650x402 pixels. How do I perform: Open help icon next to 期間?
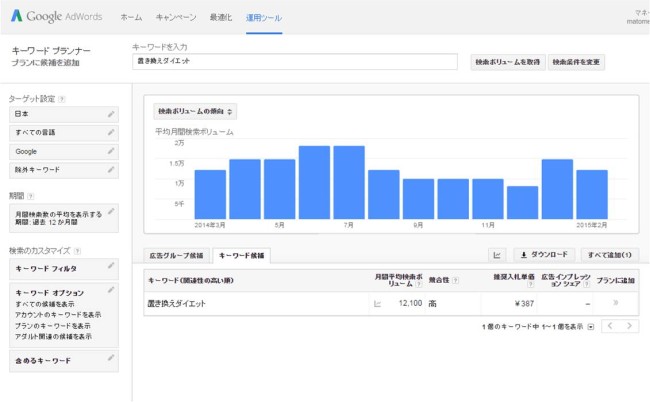coord(31,196)
